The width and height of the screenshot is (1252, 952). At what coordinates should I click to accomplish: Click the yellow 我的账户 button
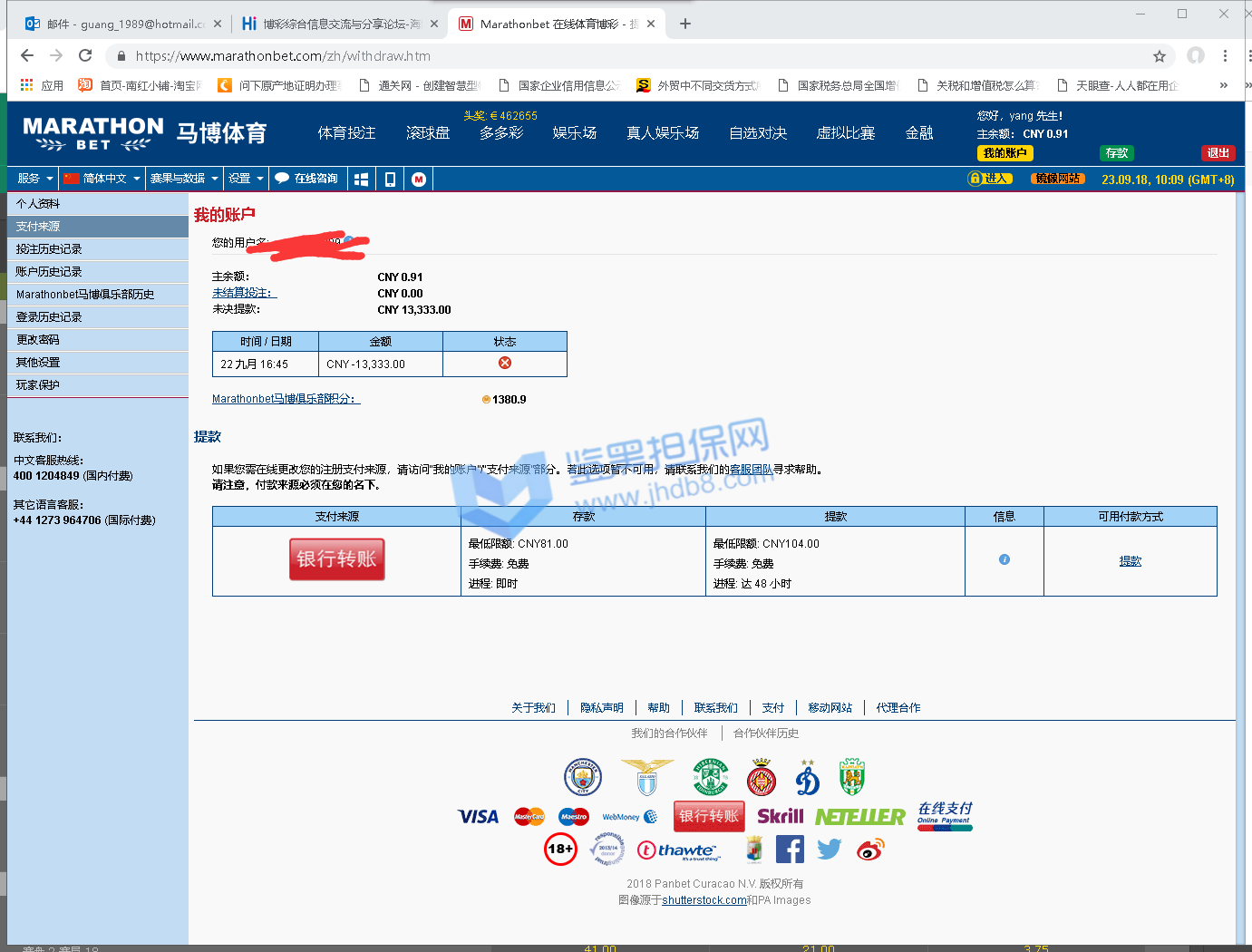tap(1005, 153)
